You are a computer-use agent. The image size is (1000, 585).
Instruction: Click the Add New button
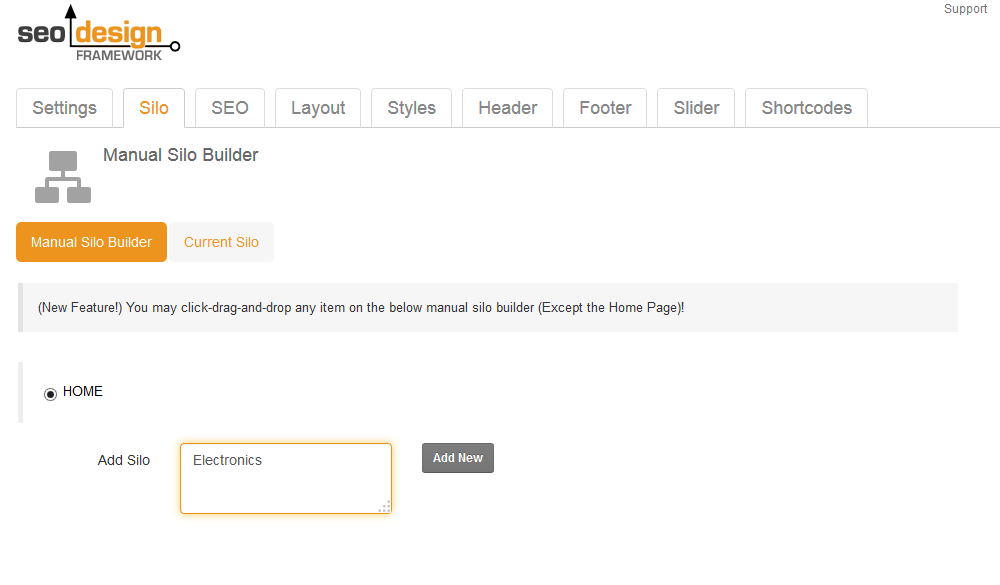[458, 458]
